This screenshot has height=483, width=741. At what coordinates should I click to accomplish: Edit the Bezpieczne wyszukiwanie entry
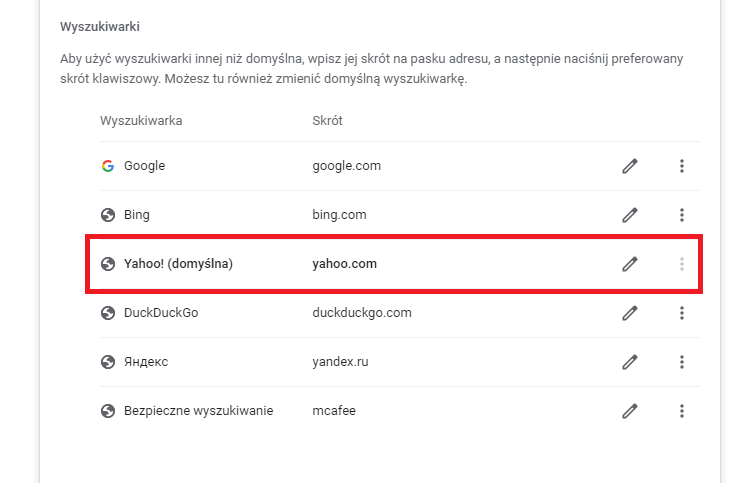point(629,411)
